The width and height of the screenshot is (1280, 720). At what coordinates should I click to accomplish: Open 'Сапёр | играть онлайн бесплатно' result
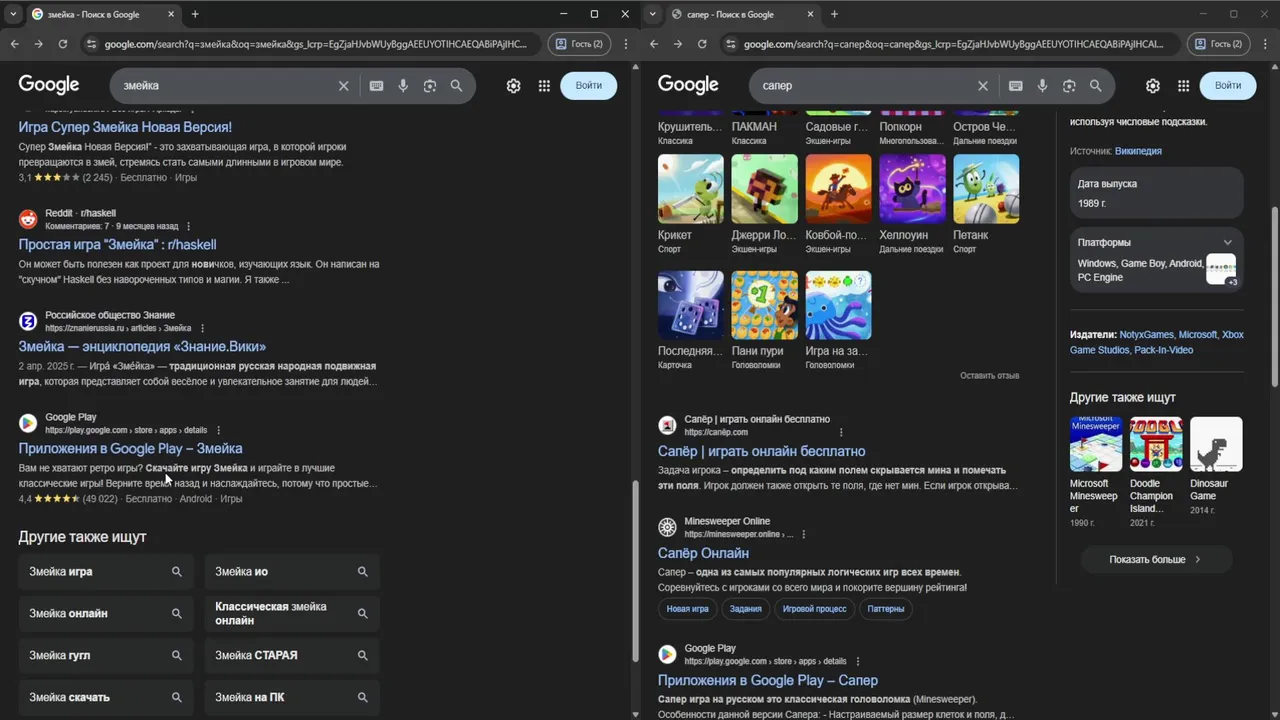pos(761,451)
